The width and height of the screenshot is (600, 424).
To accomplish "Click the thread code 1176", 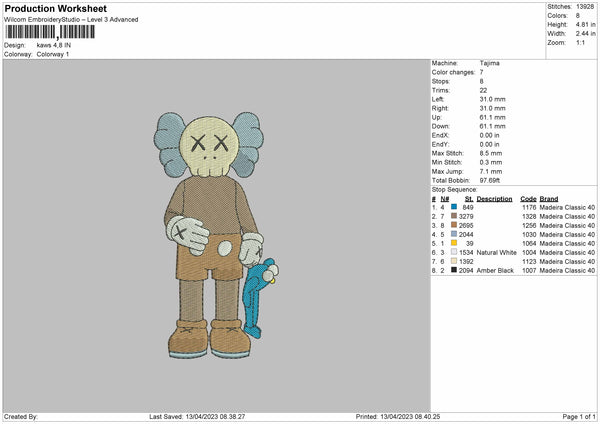I will click(529, 207).
